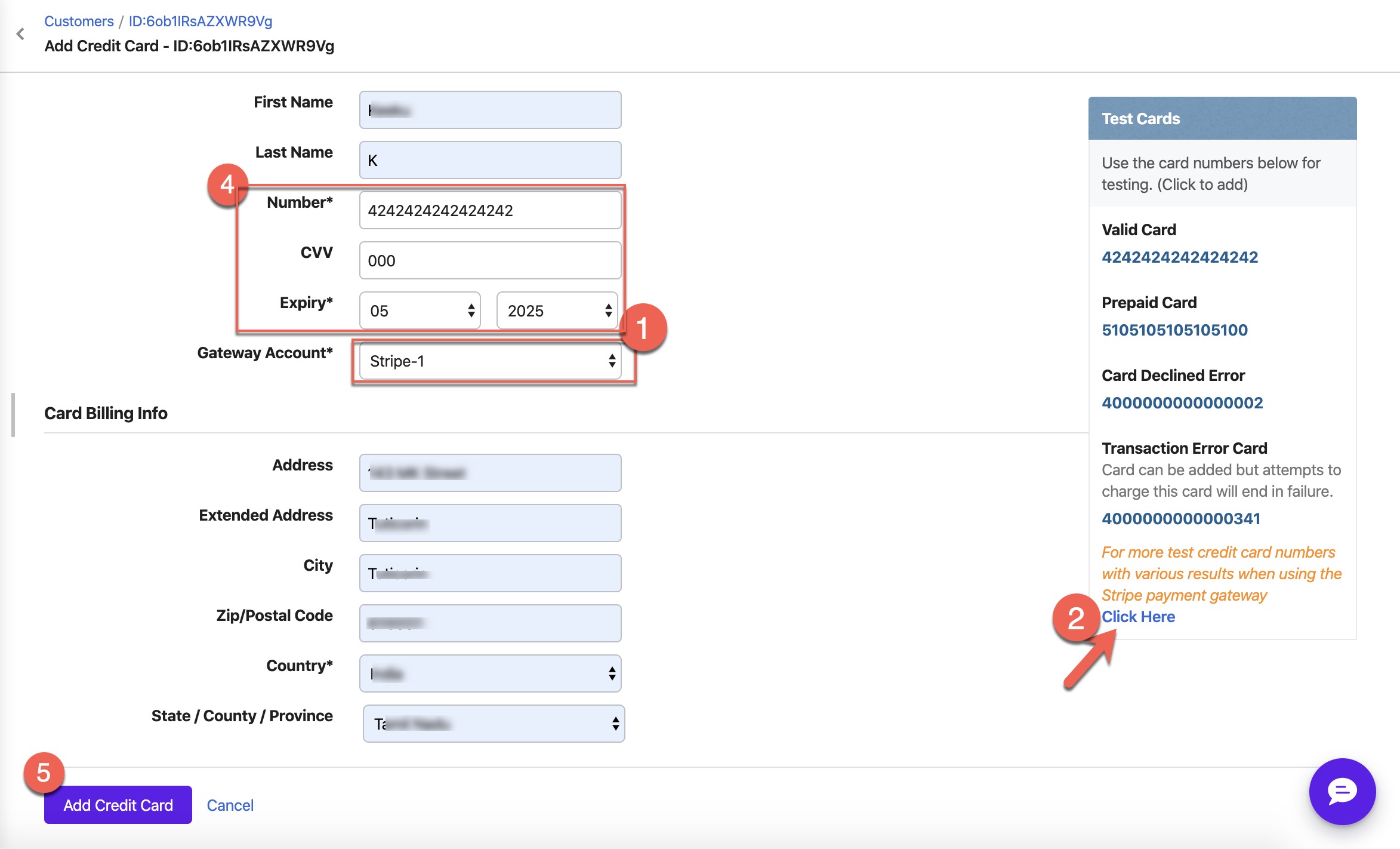Screen dimensions: 1400x849
Task: Open the Click Here Stripe test cards link
Action: click(x=1138, y=616)
